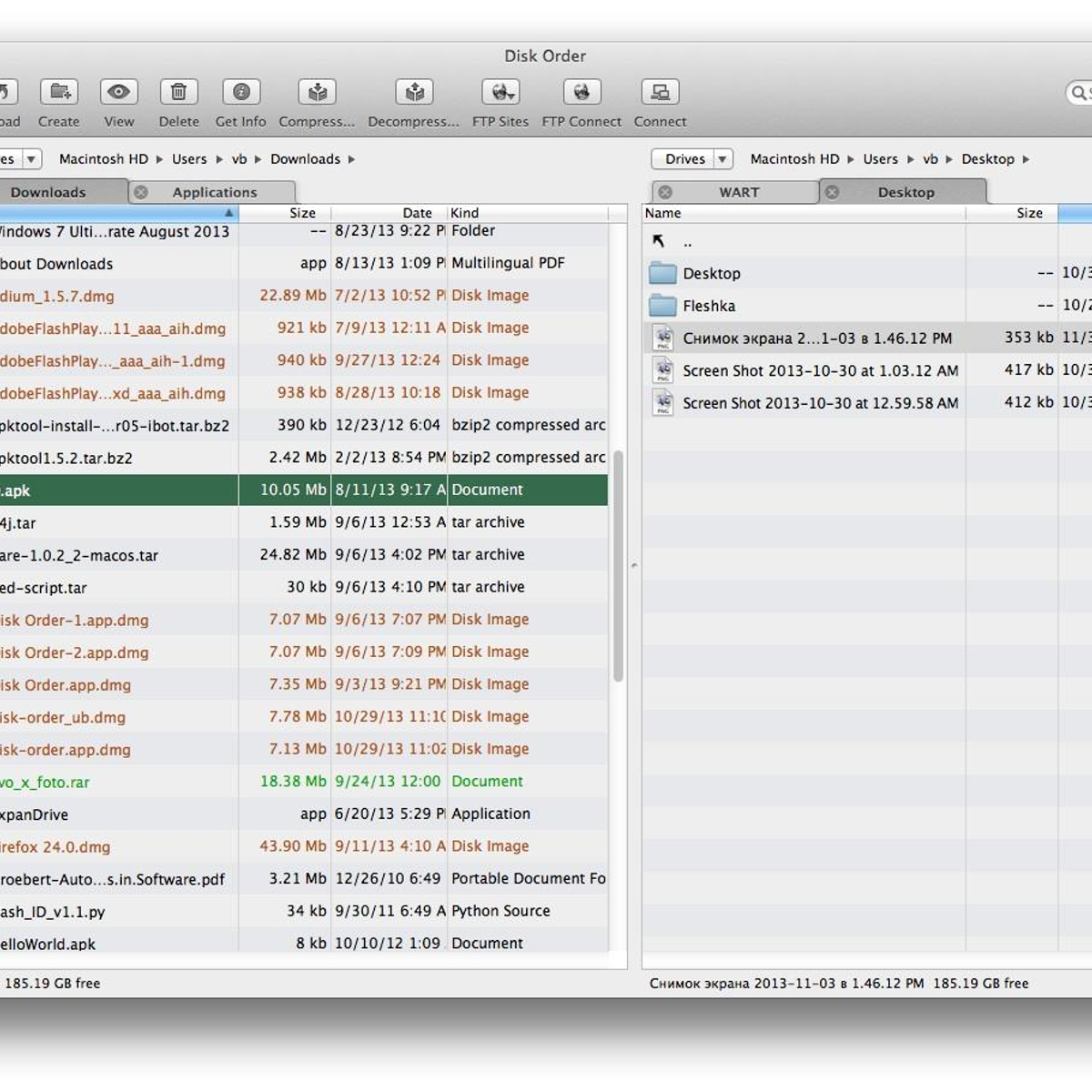Click Macintosh HD in the right breadcrumb
This screenshot has height=1092, width=1092.
point(794,158)
